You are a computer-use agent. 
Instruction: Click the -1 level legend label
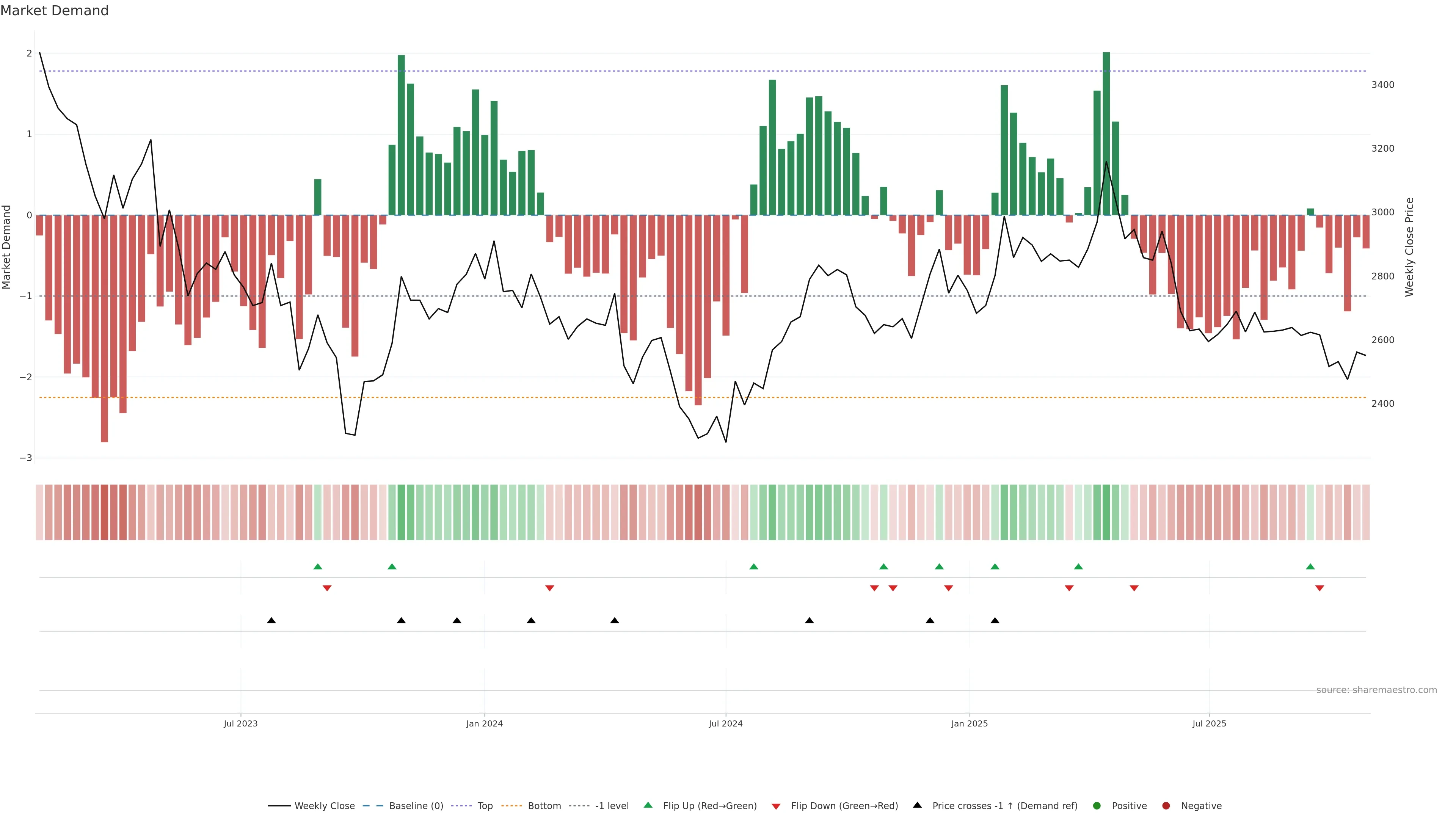612,806
